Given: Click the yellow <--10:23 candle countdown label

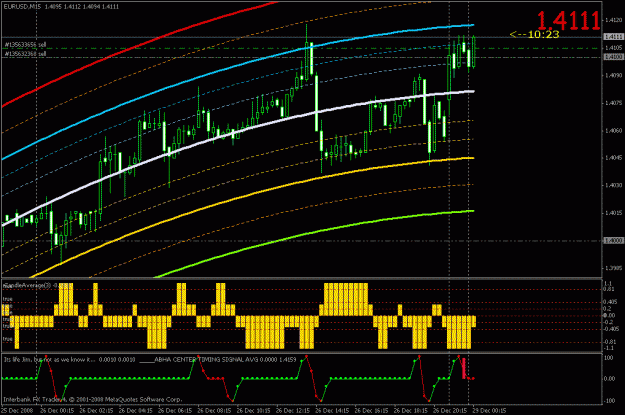Looking at the screenshot, I should click(535, 35).
